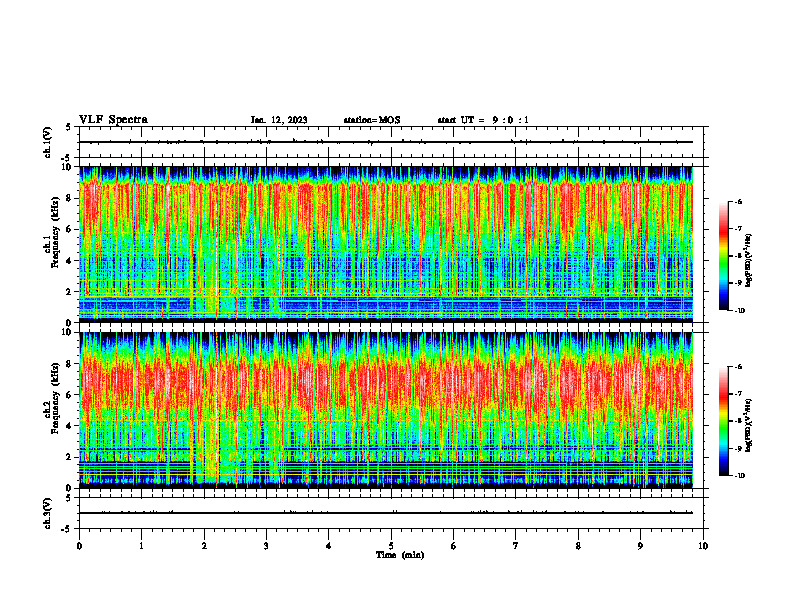Viewport: 792px width, 612px height.
Task: Click the "10" minute tick on time axis
Action: coord(703,546)
